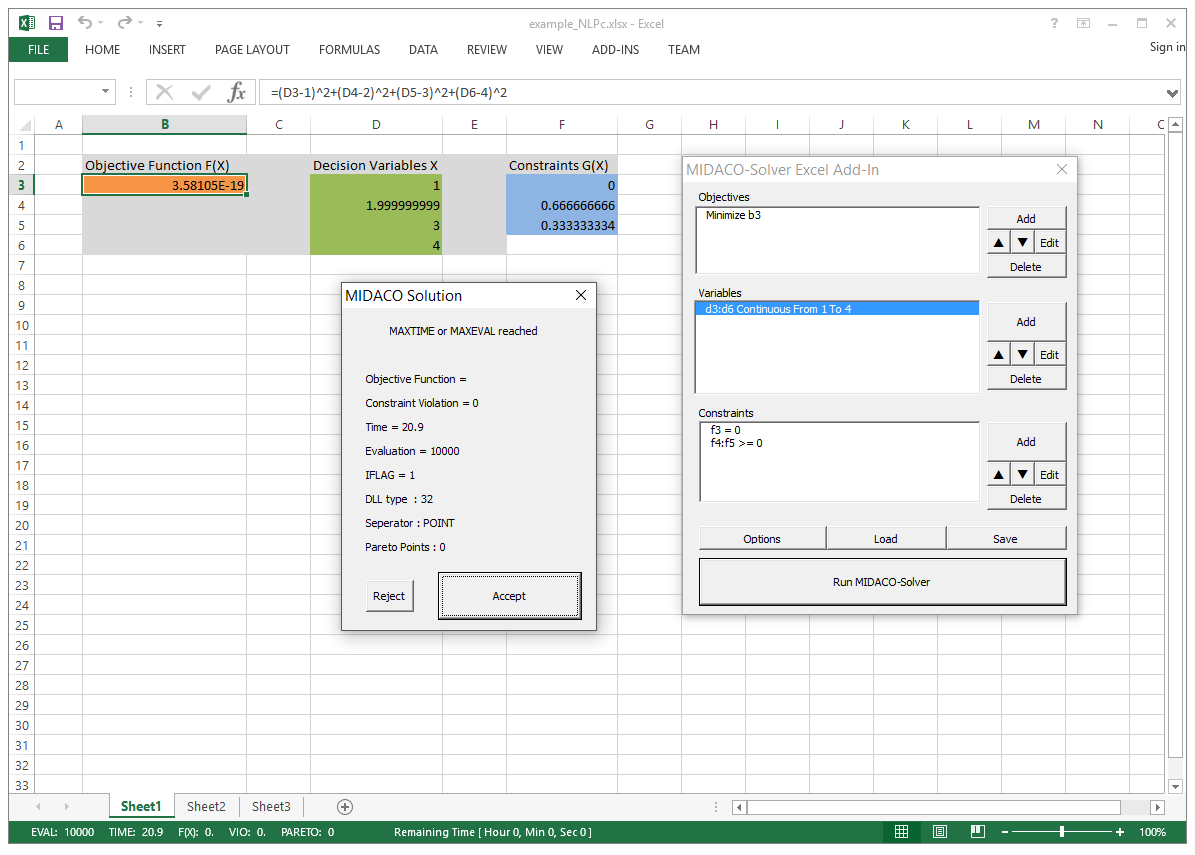The height and width of the screenshot is (855, 1195).
Task: Click the Save button in MIDACO panel
Action: tap(1005, 539)
